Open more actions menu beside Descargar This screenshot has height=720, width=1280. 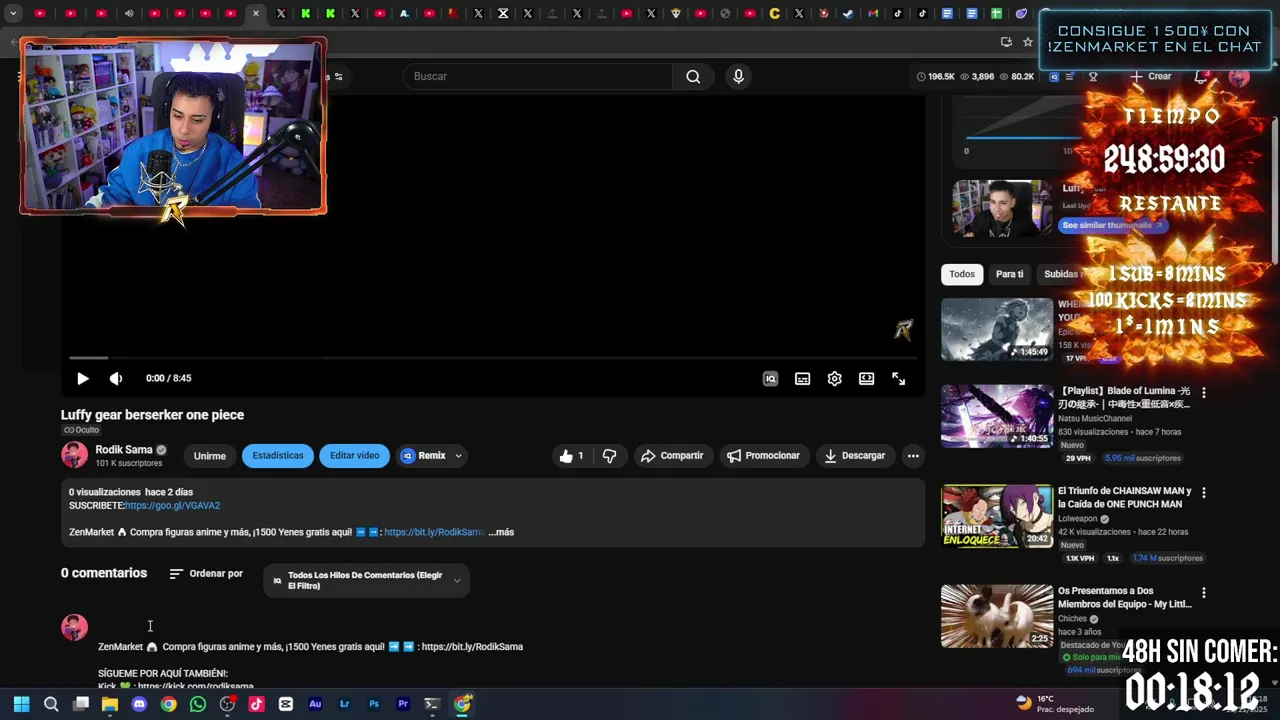click(x=913, y=456)
